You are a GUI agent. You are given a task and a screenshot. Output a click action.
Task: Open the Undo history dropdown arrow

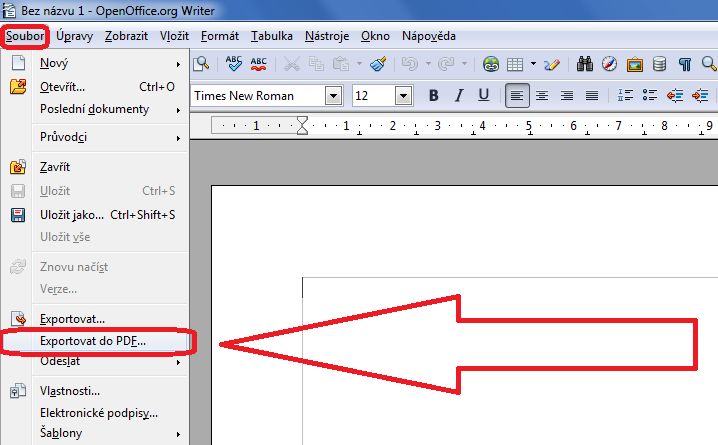[428, 64]
